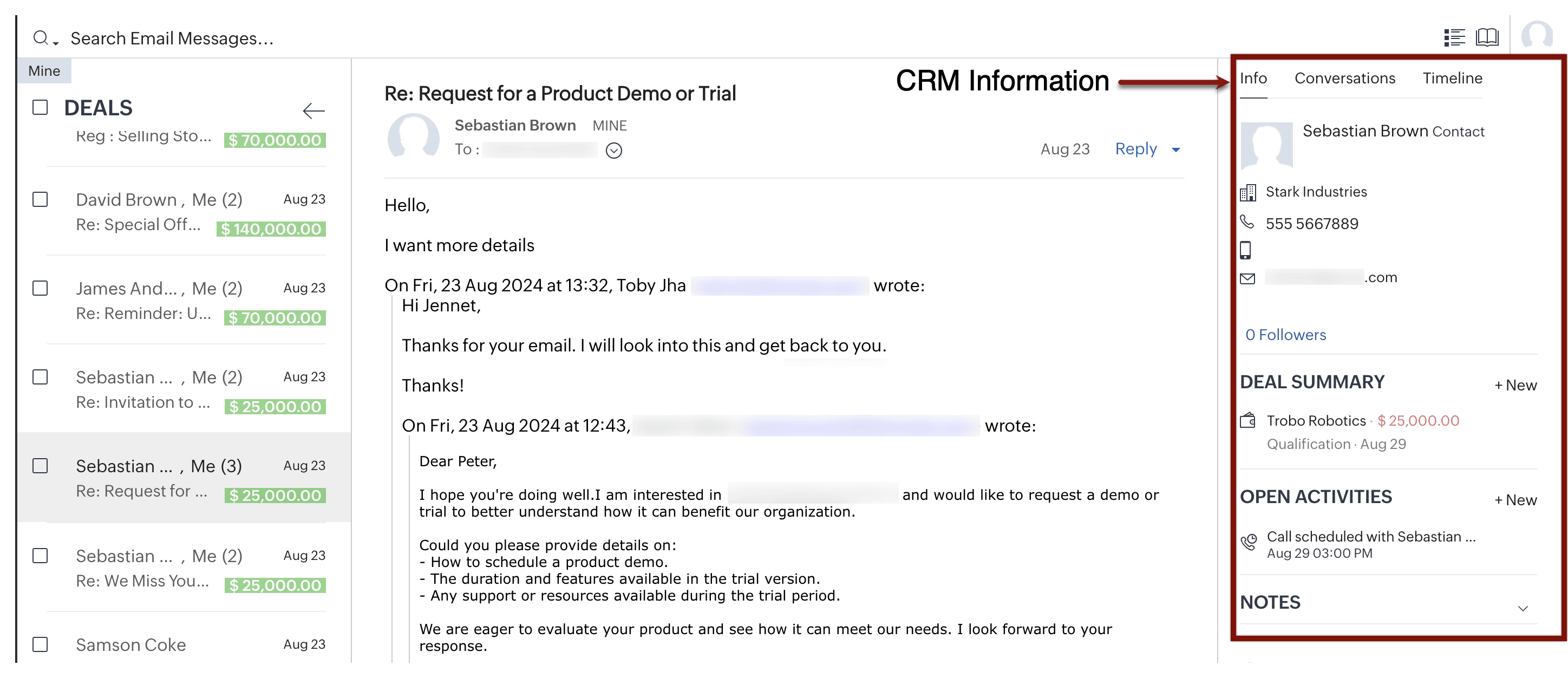The height and width of the screenshot is (678, 1568).
Task: Select the Samson Coke email checkbox
Action: (x=40, y=644)
